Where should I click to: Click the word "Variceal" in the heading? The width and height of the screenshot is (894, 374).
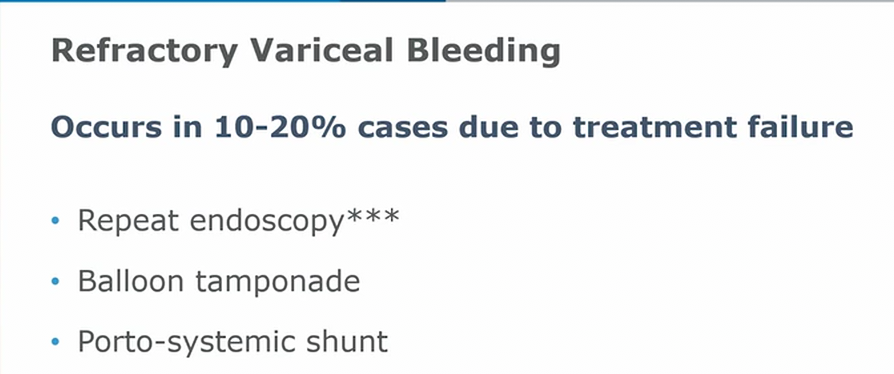(x=322, y=50)
